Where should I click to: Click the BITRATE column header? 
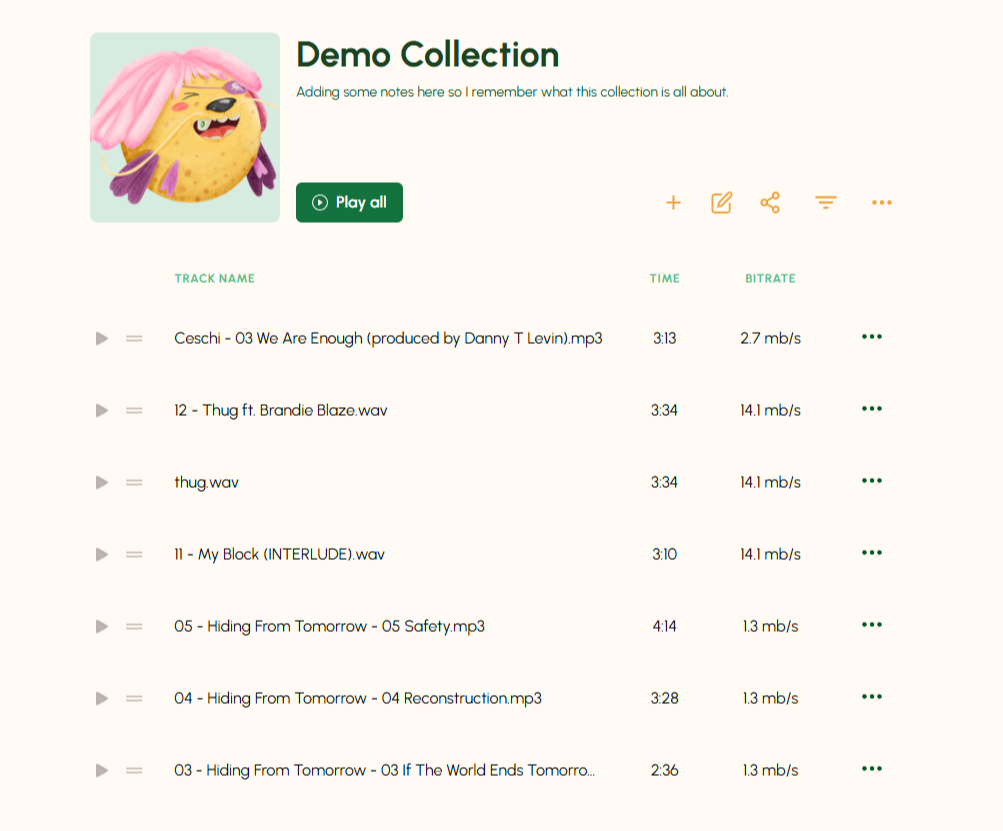coord(770,279)
